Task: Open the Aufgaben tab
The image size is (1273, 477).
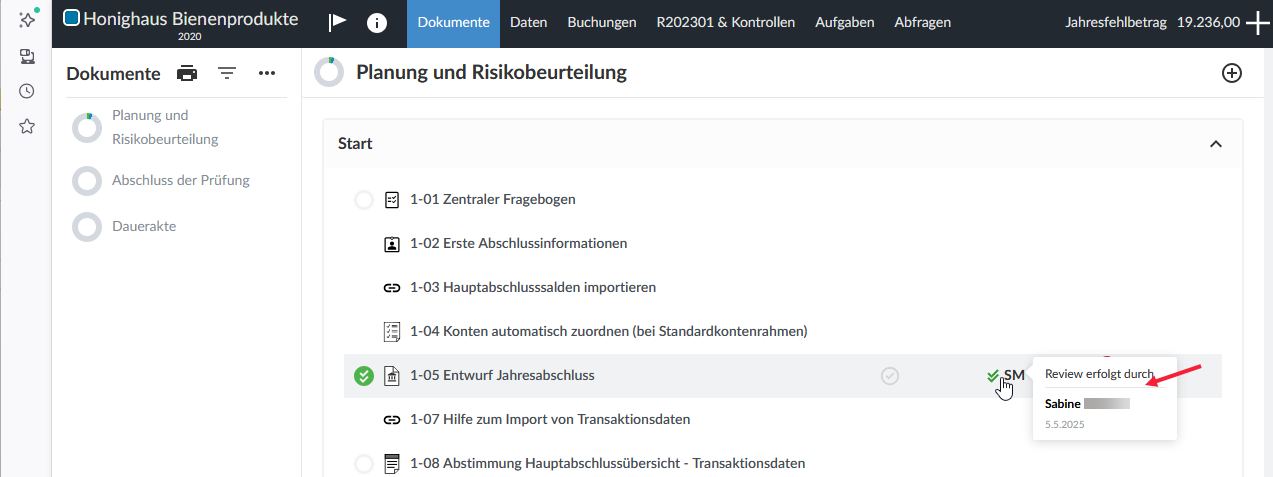Action: tap(845, 23)
